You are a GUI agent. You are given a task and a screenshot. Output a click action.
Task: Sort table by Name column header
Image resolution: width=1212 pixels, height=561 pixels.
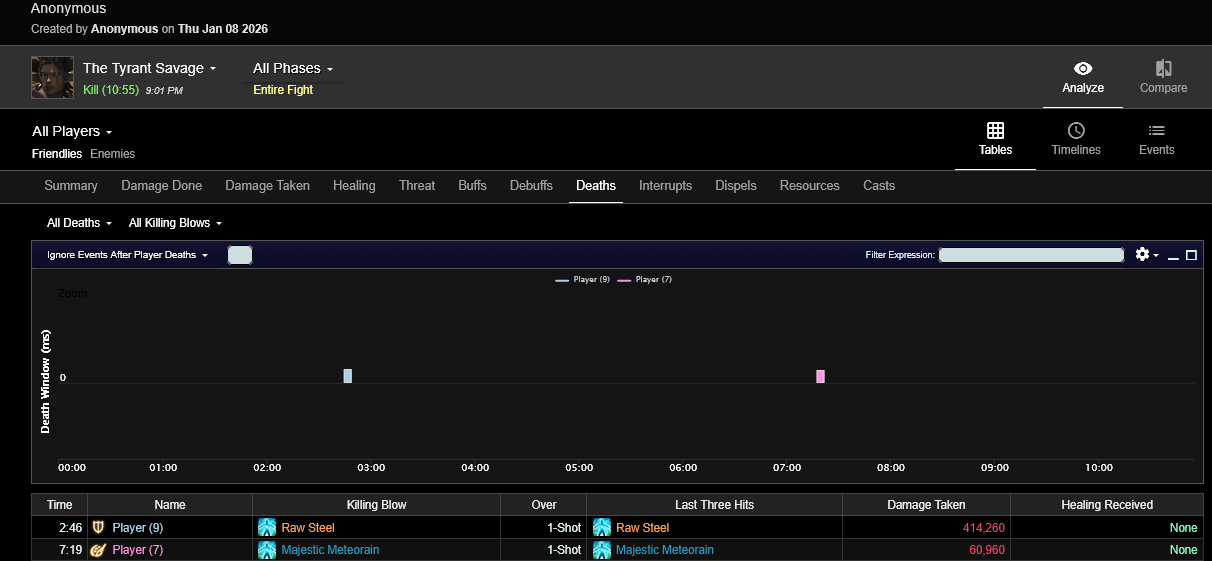170,505
